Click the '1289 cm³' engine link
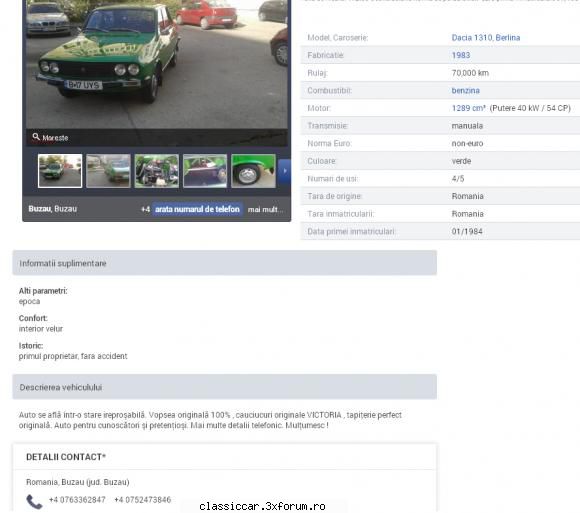The width and height of the screenshot is (580, 513). (468, 108)
